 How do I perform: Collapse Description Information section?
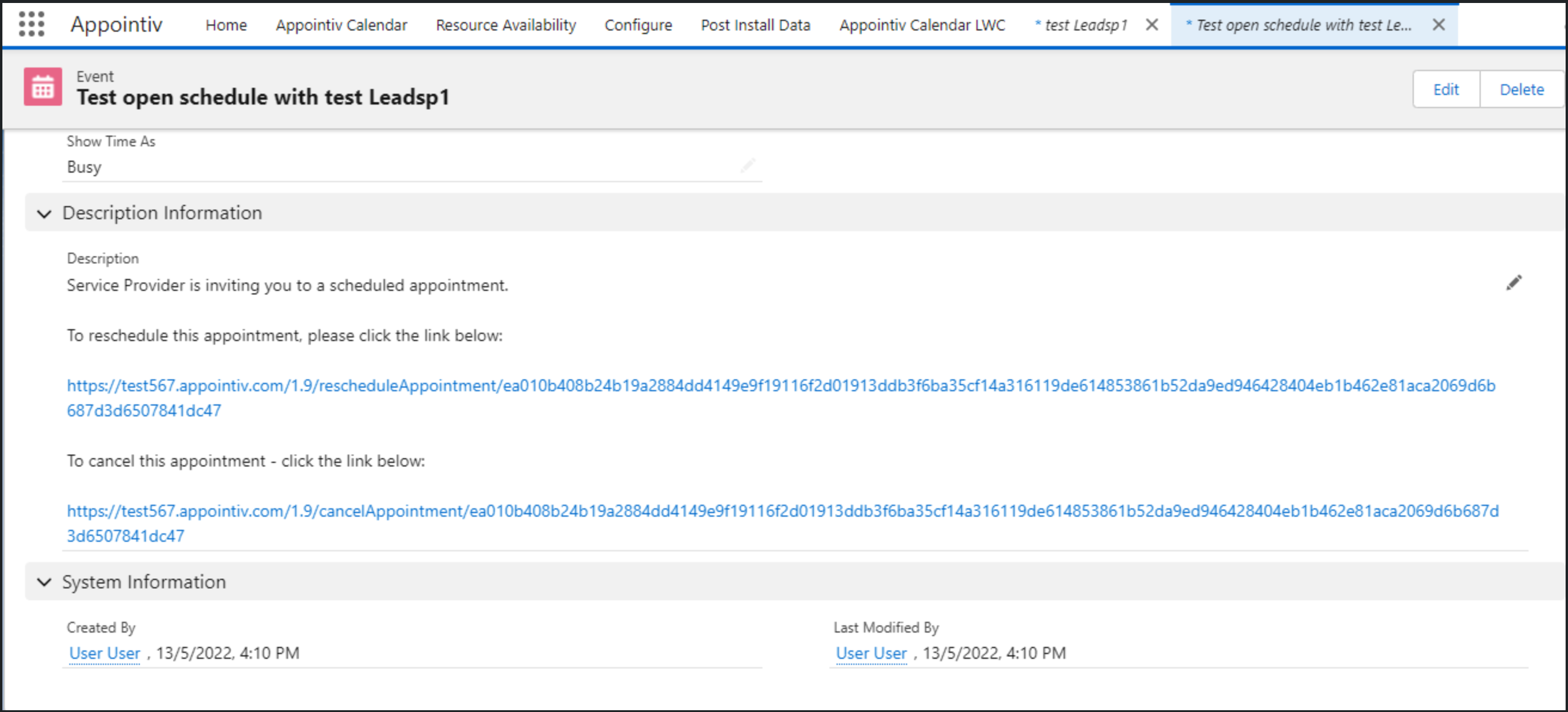(x=44, y=214)
